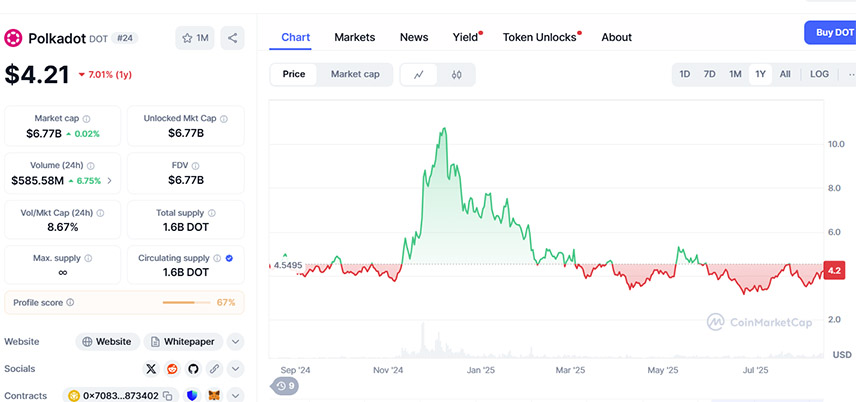Click info icon beside Profile score
The image size is (856, 402).
[70, 303]
